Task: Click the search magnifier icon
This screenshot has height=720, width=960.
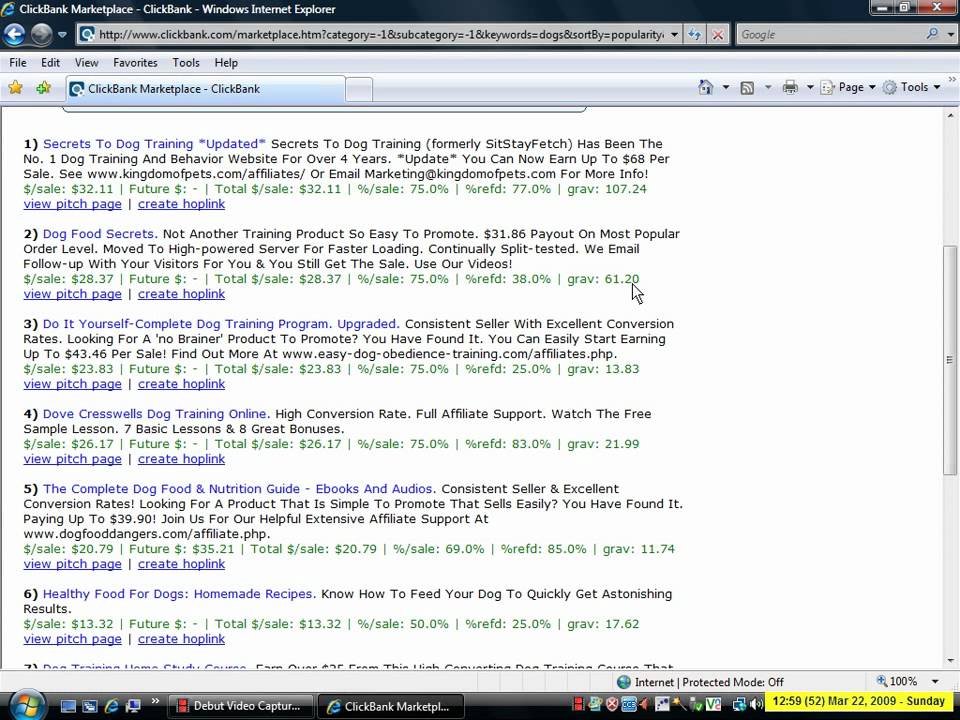Action: pyautogui.click(x=932, y=34)
